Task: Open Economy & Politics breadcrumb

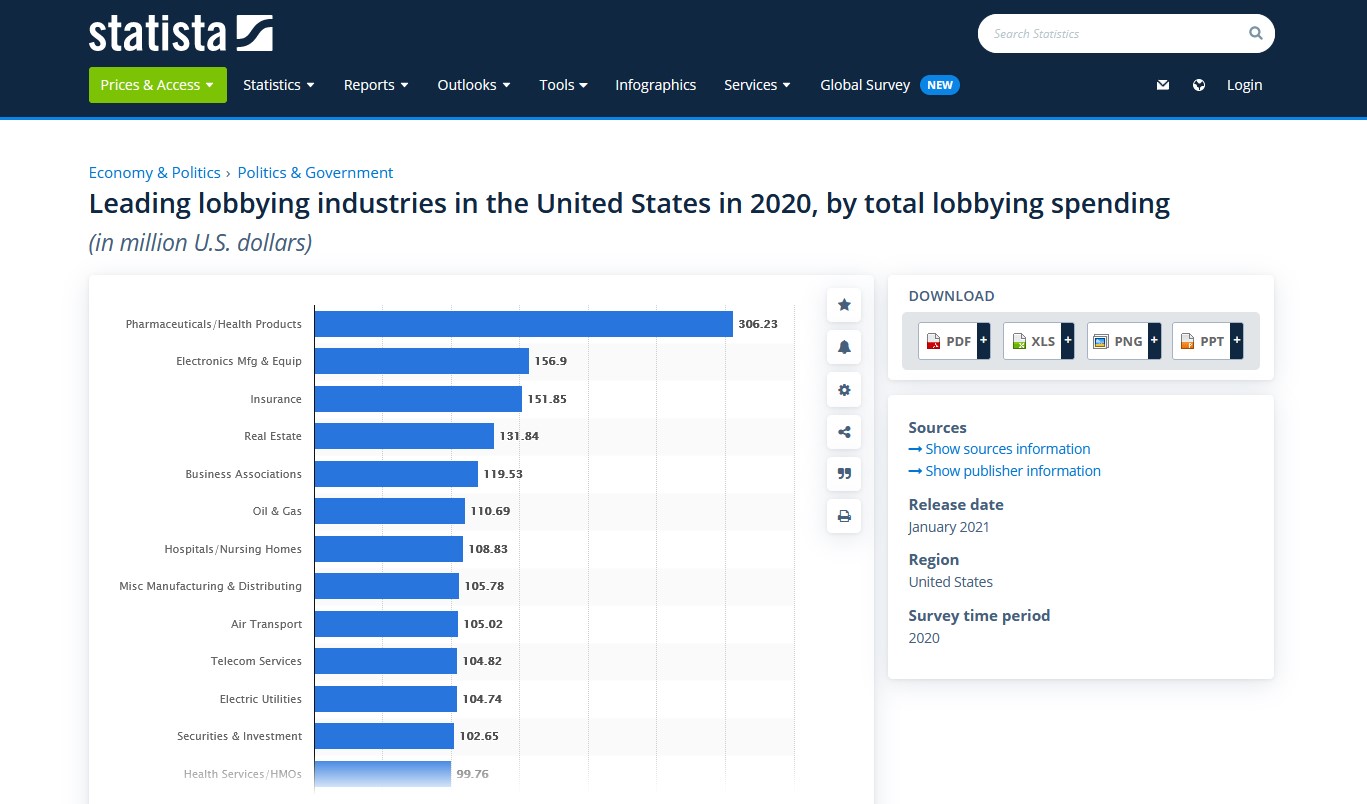Action: 155,172
